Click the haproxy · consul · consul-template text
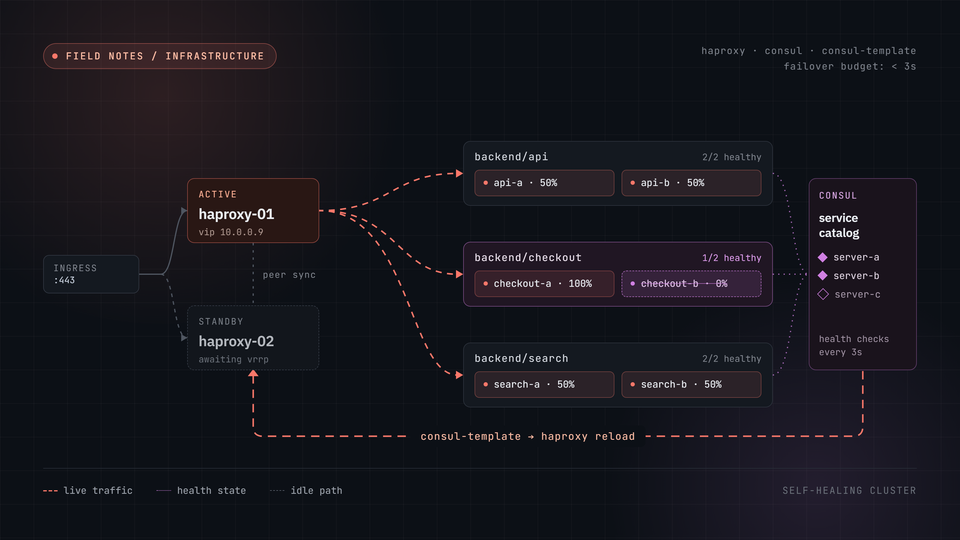 click(x=809, y=51)
